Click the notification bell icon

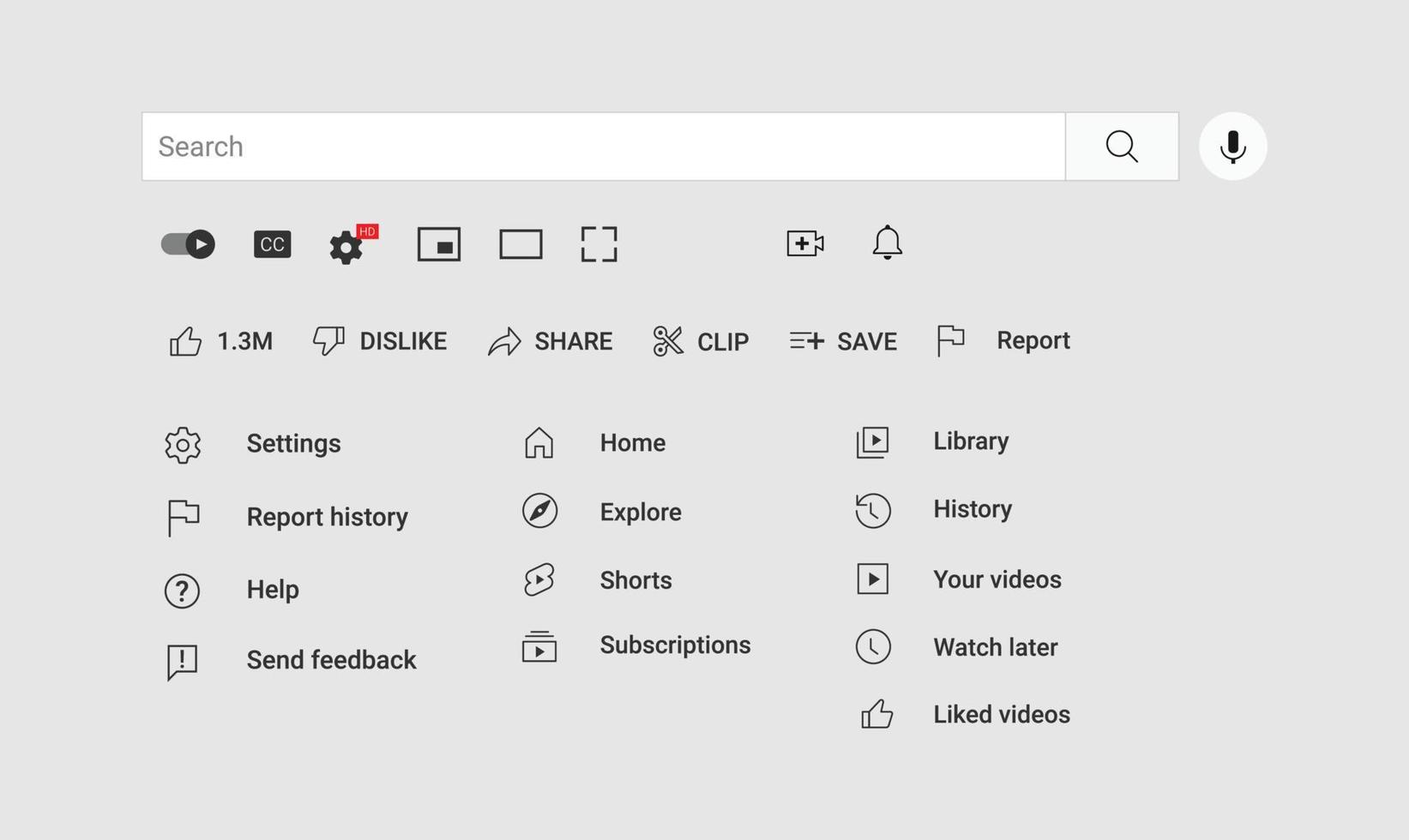(x=887, y=243)
